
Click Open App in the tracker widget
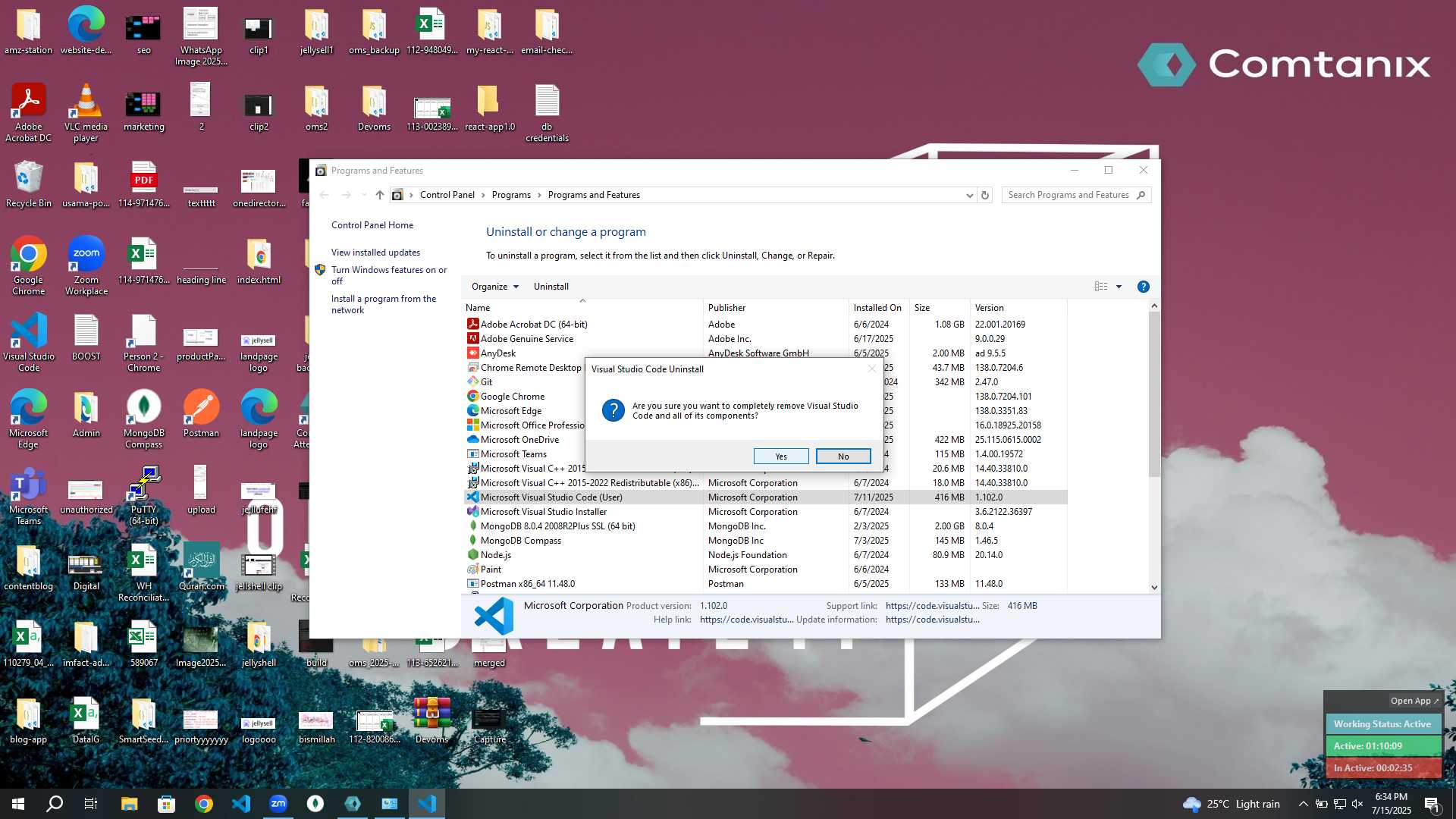pyautogui.click(x=1414, y=701)
